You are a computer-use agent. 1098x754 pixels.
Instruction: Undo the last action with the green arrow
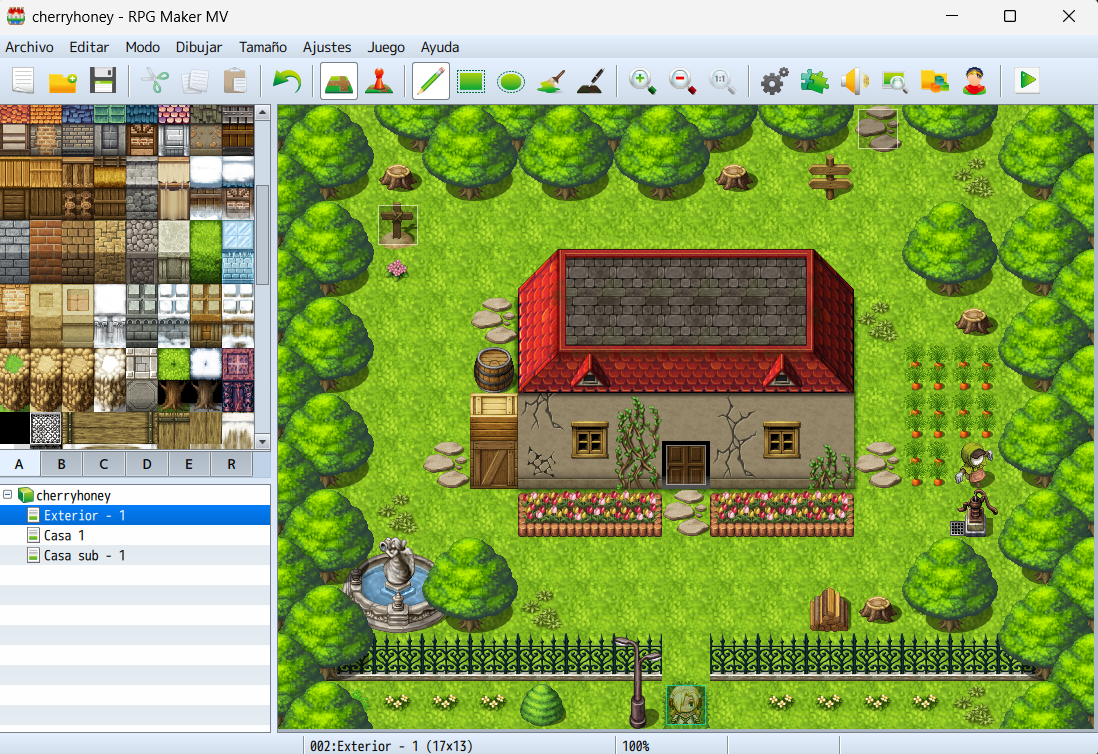tap(286, 81)
